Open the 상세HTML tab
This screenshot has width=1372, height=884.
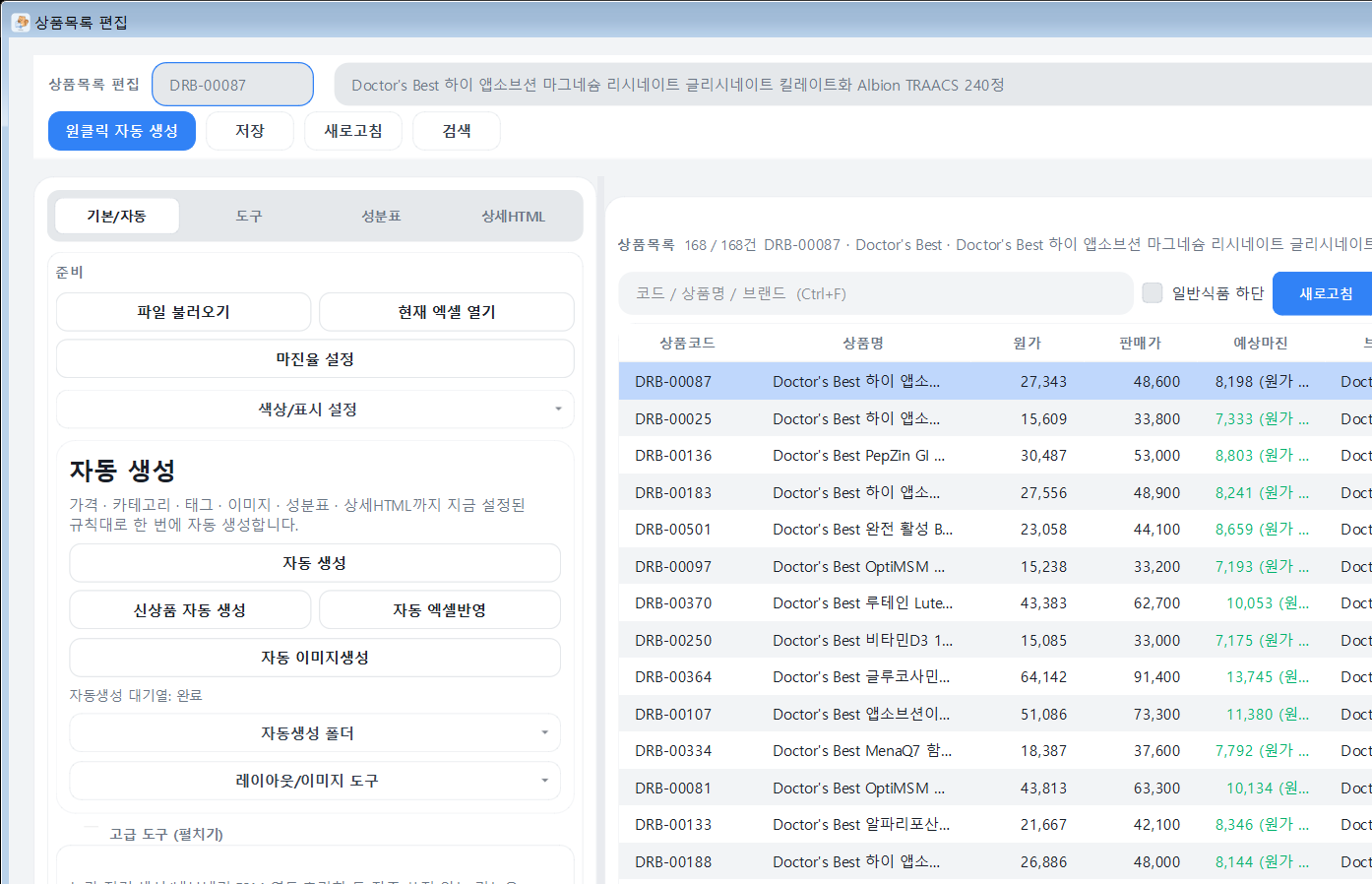tap(513, 217)
